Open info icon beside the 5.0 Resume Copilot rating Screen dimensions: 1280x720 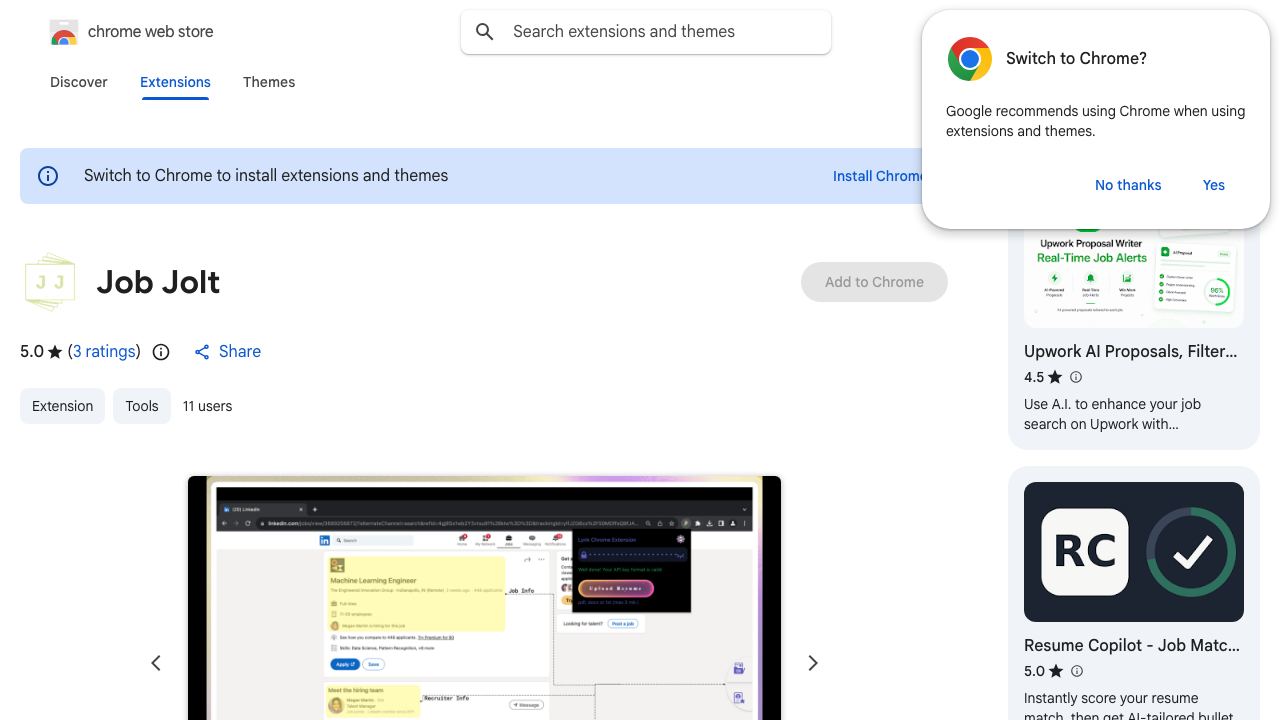[1076, 671]
